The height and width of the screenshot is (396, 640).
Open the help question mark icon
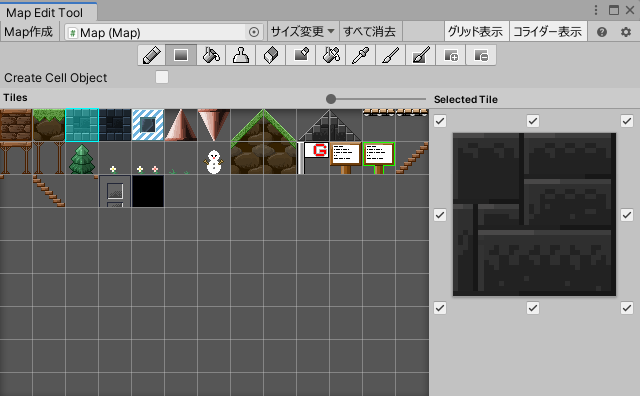tap(602, 32)
